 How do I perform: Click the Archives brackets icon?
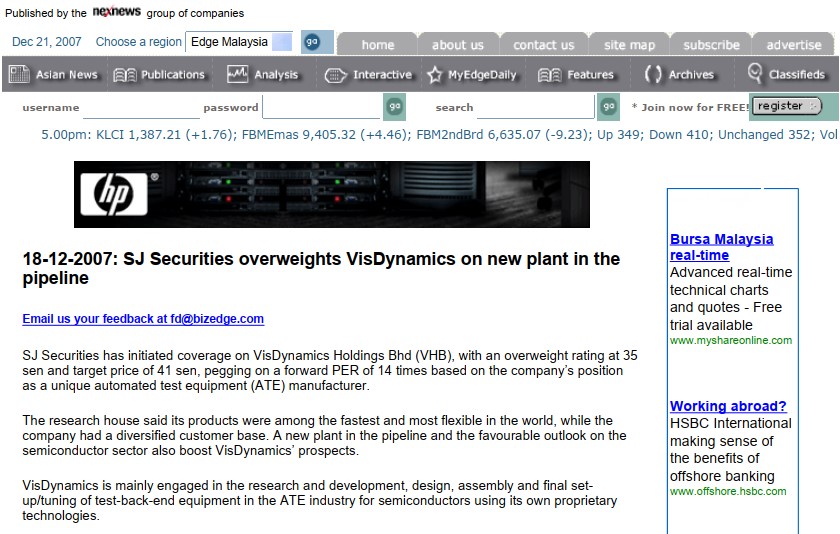coord(653,74)
